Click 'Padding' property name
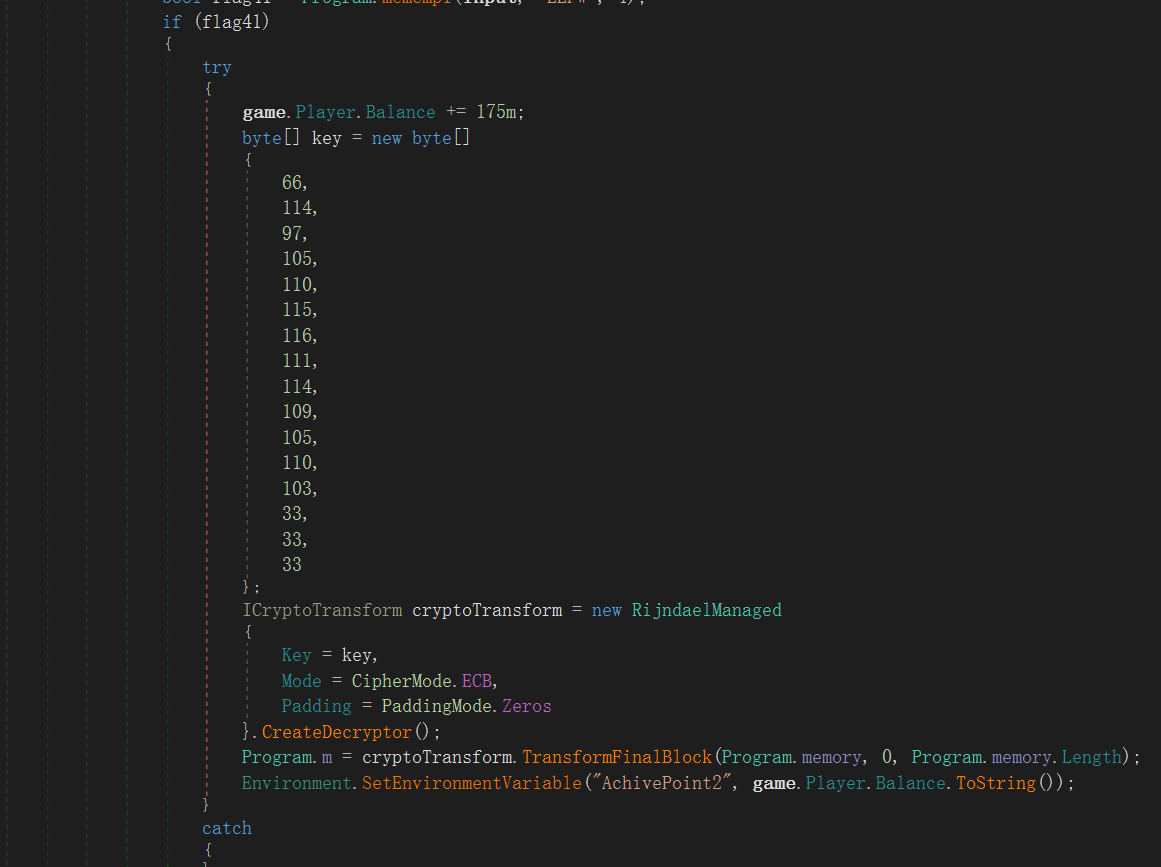The image size is (1161, 867). 316,706
